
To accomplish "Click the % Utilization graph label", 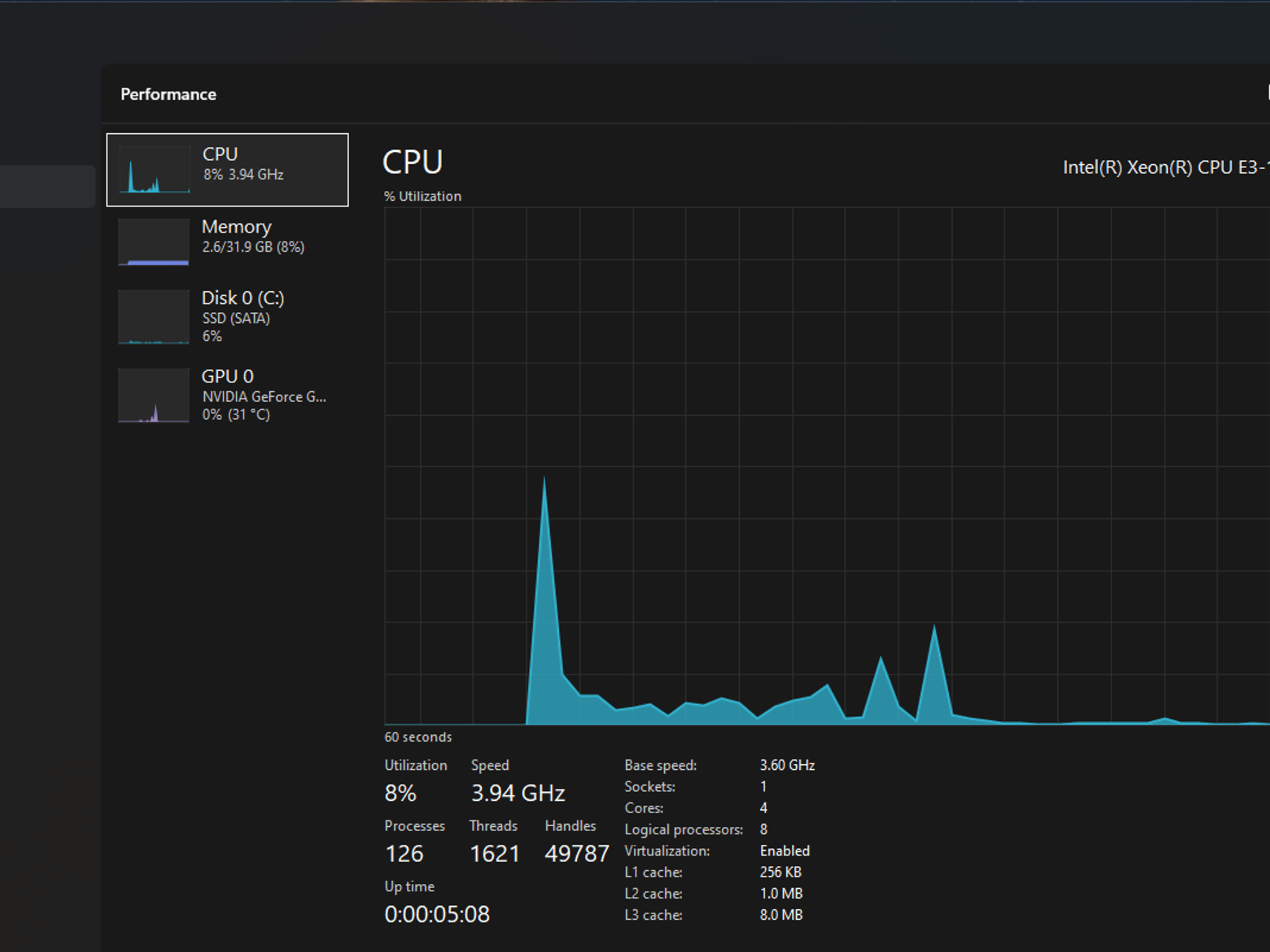I will (422, 196).
